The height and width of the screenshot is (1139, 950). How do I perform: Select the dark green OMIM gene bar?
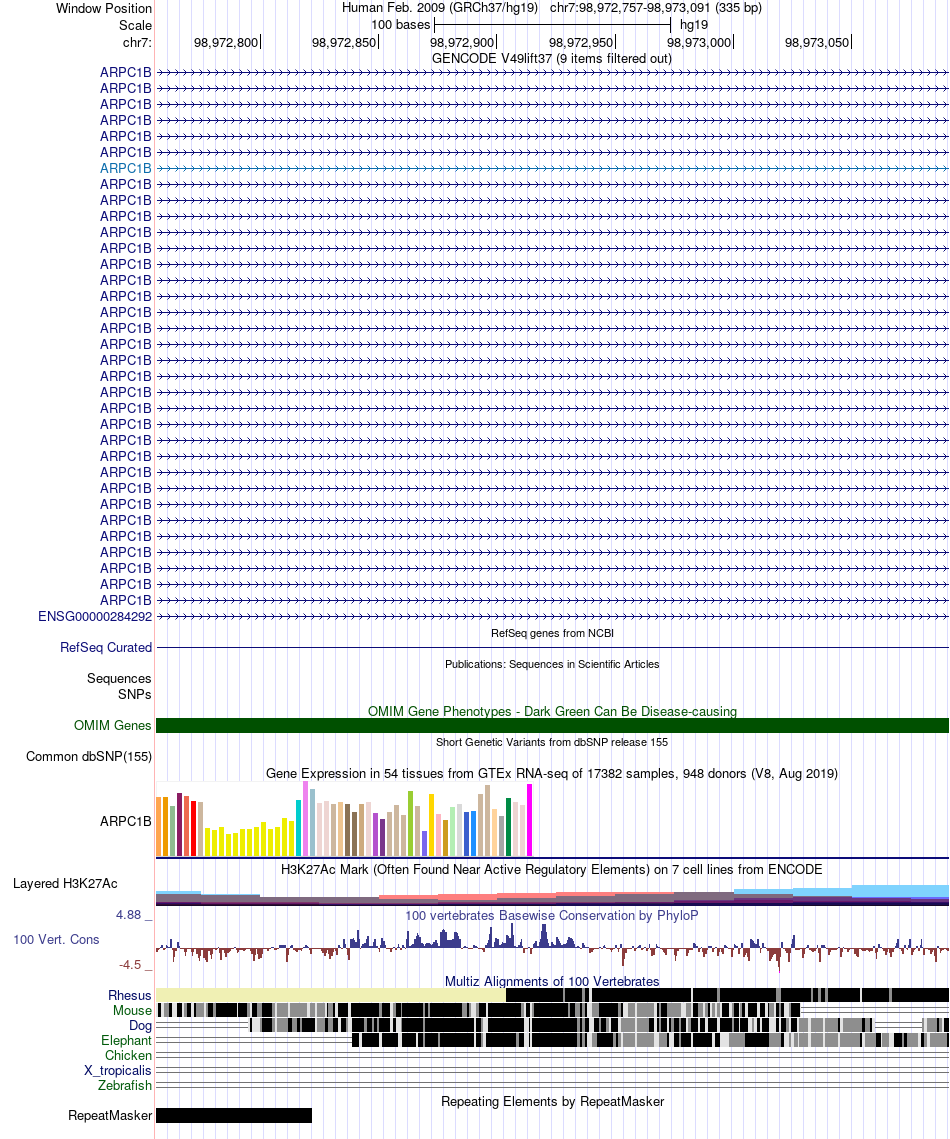552,725
